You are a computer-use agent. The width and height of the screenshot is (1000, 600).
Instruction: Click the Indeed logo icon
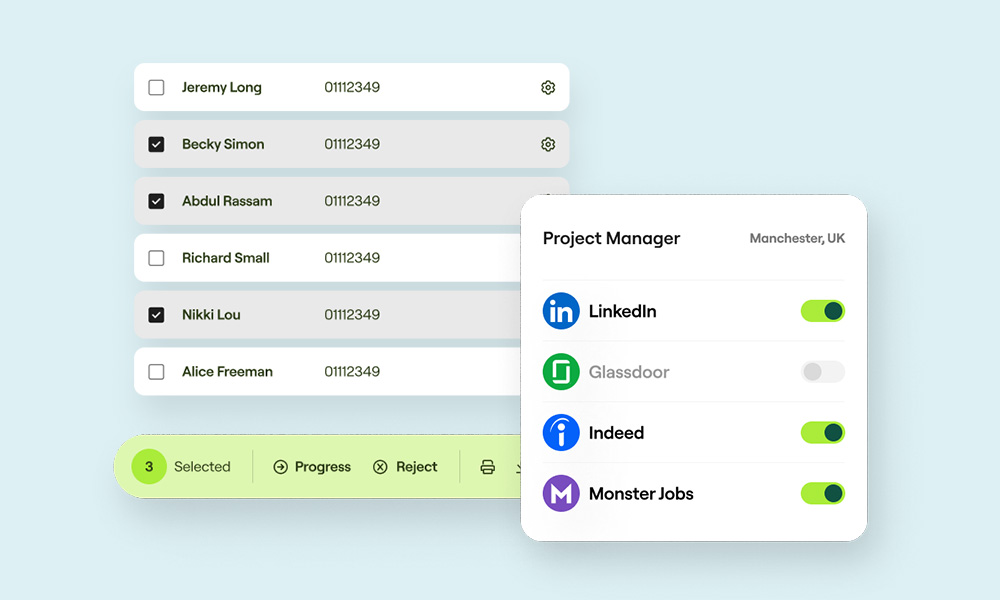tap(561, 432)
